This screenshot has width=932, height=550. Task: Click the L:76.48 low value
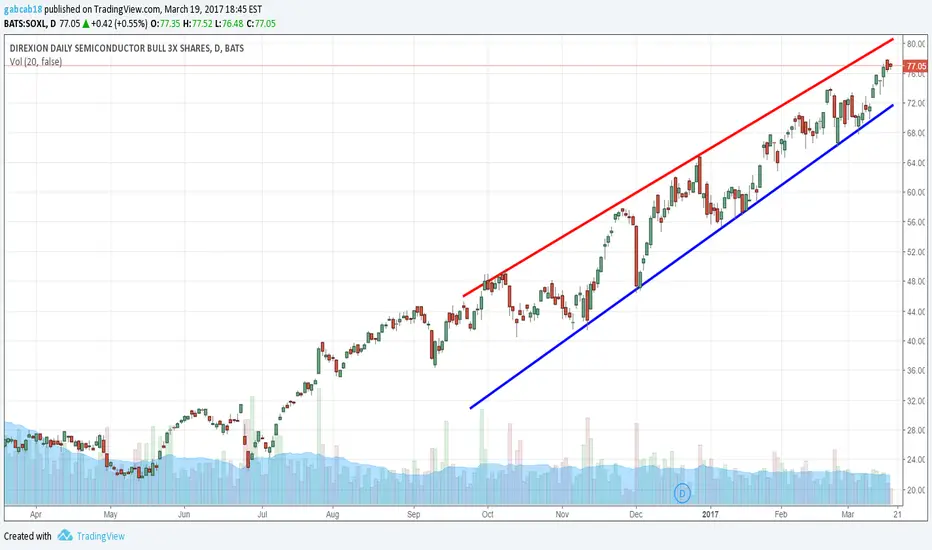pyautogui.click(x=229, y=24)
